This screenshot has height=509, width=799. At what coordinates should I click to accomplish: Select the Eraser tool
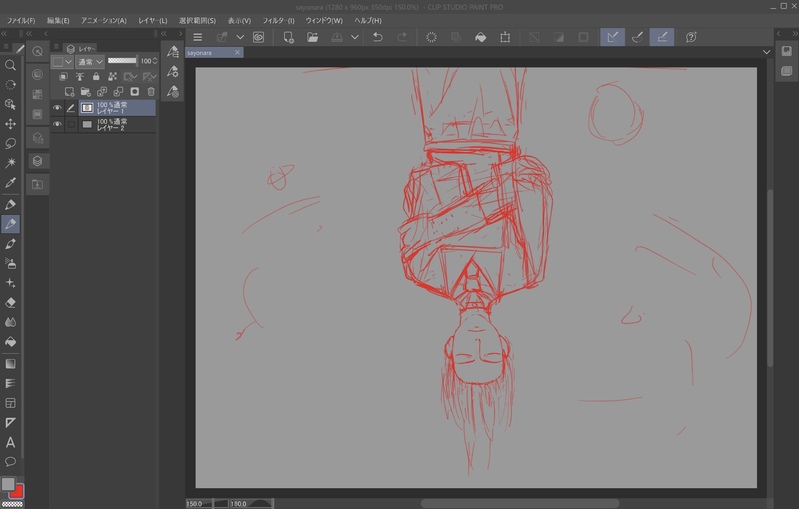tap(11, 302)
